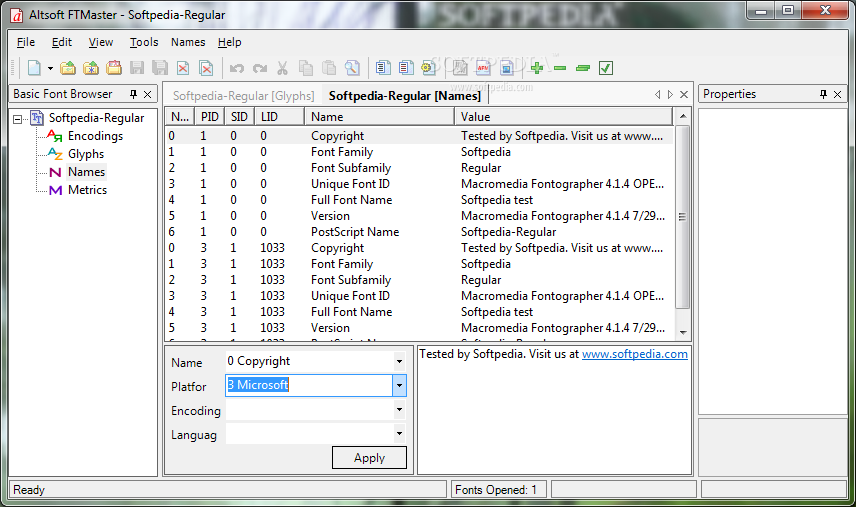Select the PostScript Name row with PID 1

coord(419,232)
